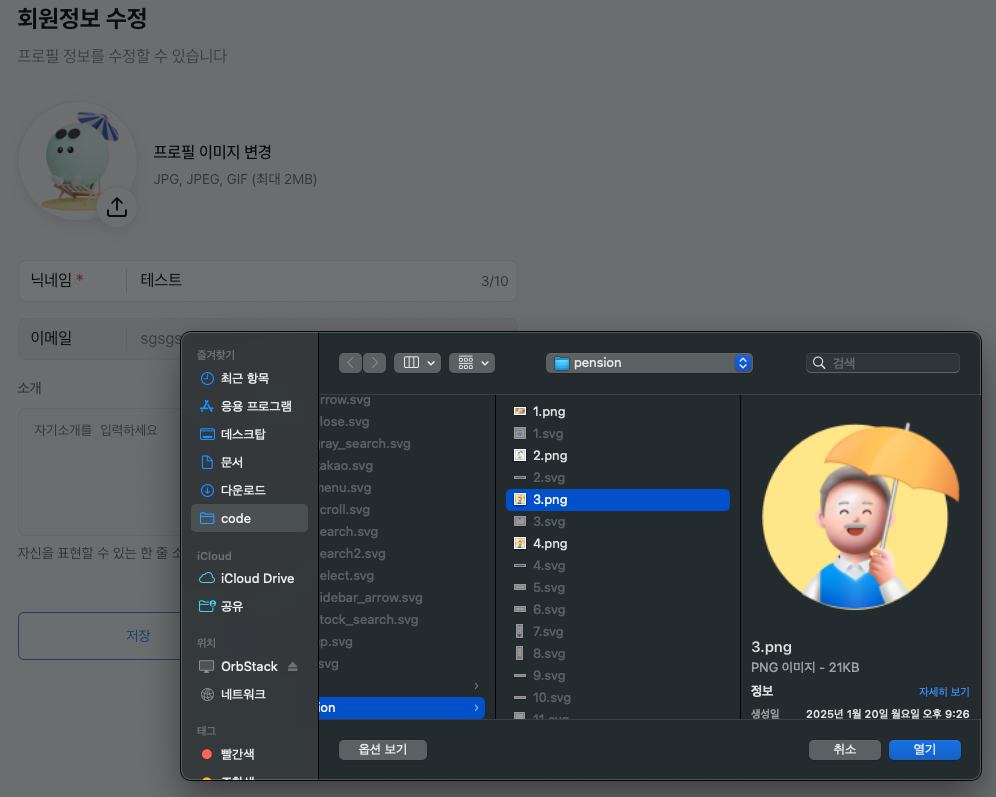Click Show More (자세히 보기) link
This screenshot has height=797, width=996.
(x=944, y=692)
